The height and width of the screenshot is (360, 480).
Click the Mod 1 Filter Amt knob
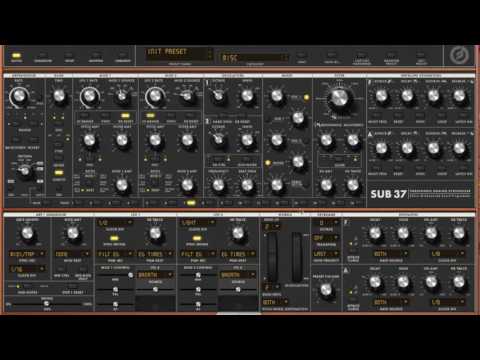tap(122, 140)
